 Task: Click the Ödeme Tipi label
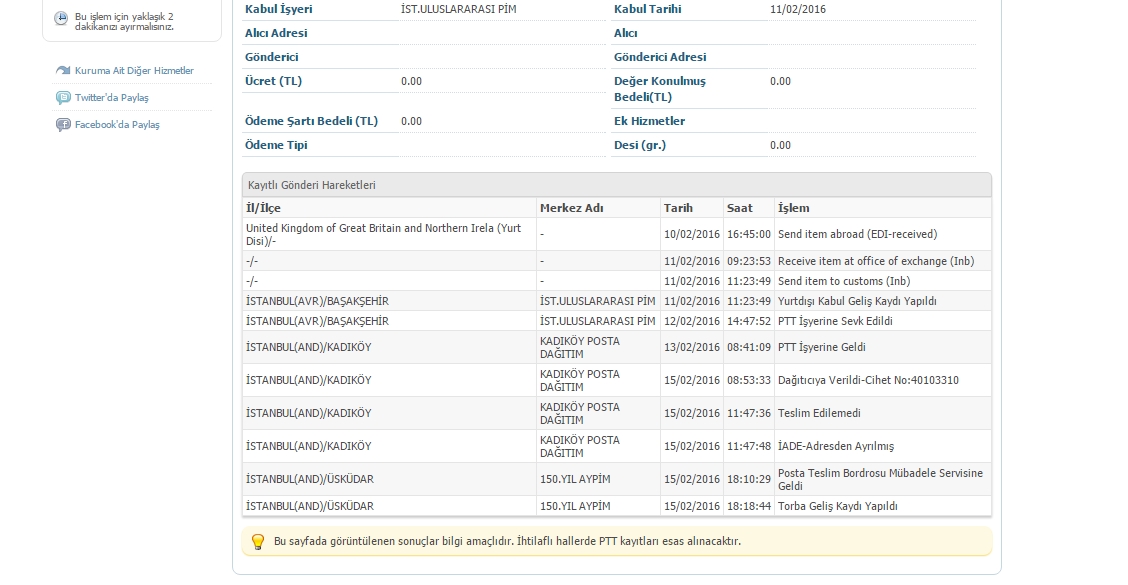tap(276, 145)
